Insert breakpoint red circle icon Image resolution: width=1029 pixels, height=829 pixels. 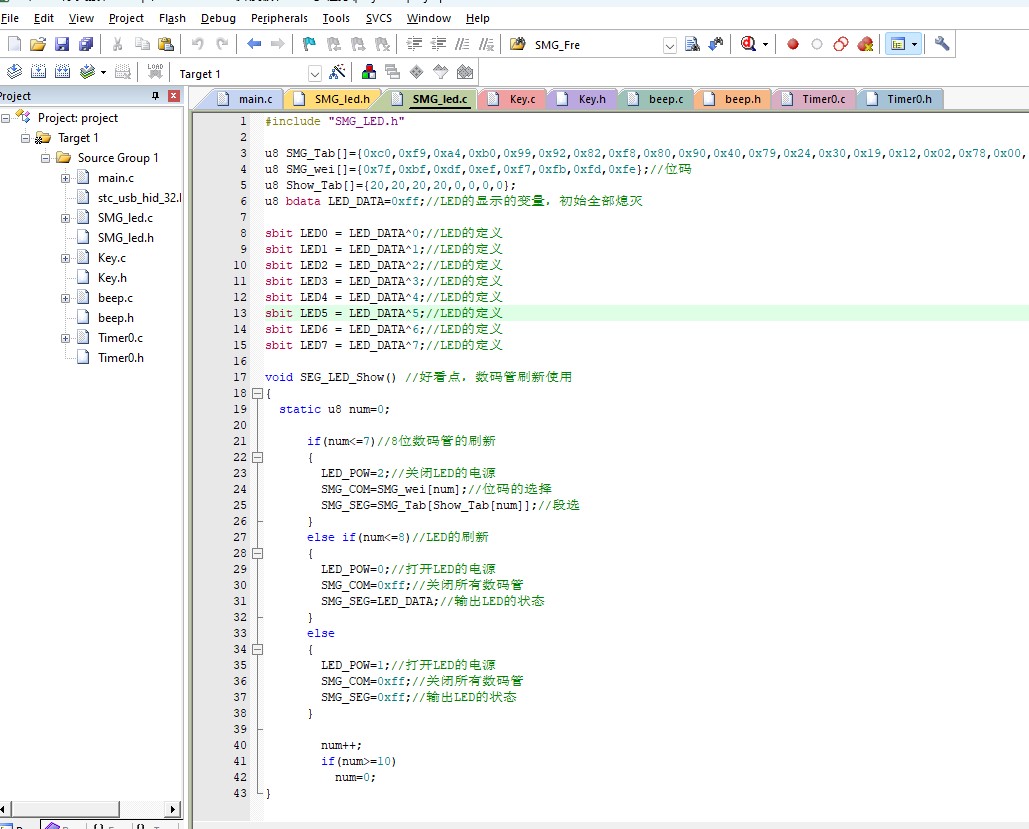793,44
